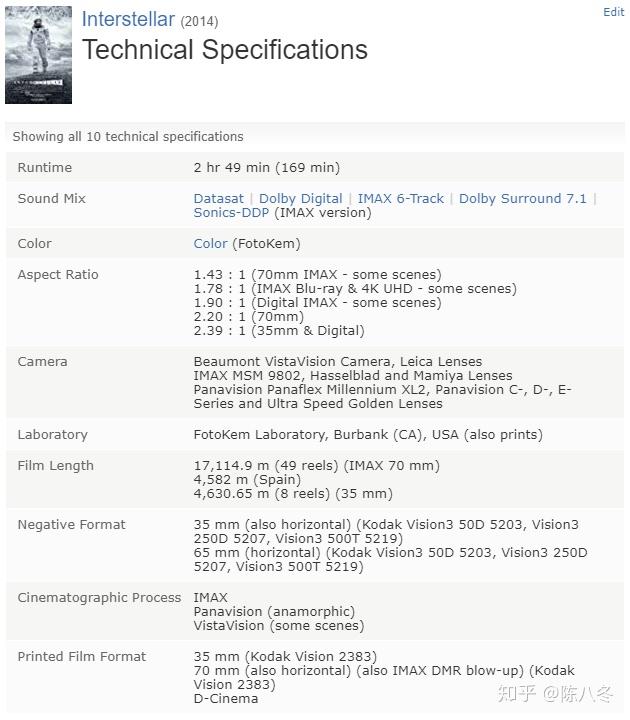Select the Film Length row label
The image size is (630, 720).
[x=55, y=465]
